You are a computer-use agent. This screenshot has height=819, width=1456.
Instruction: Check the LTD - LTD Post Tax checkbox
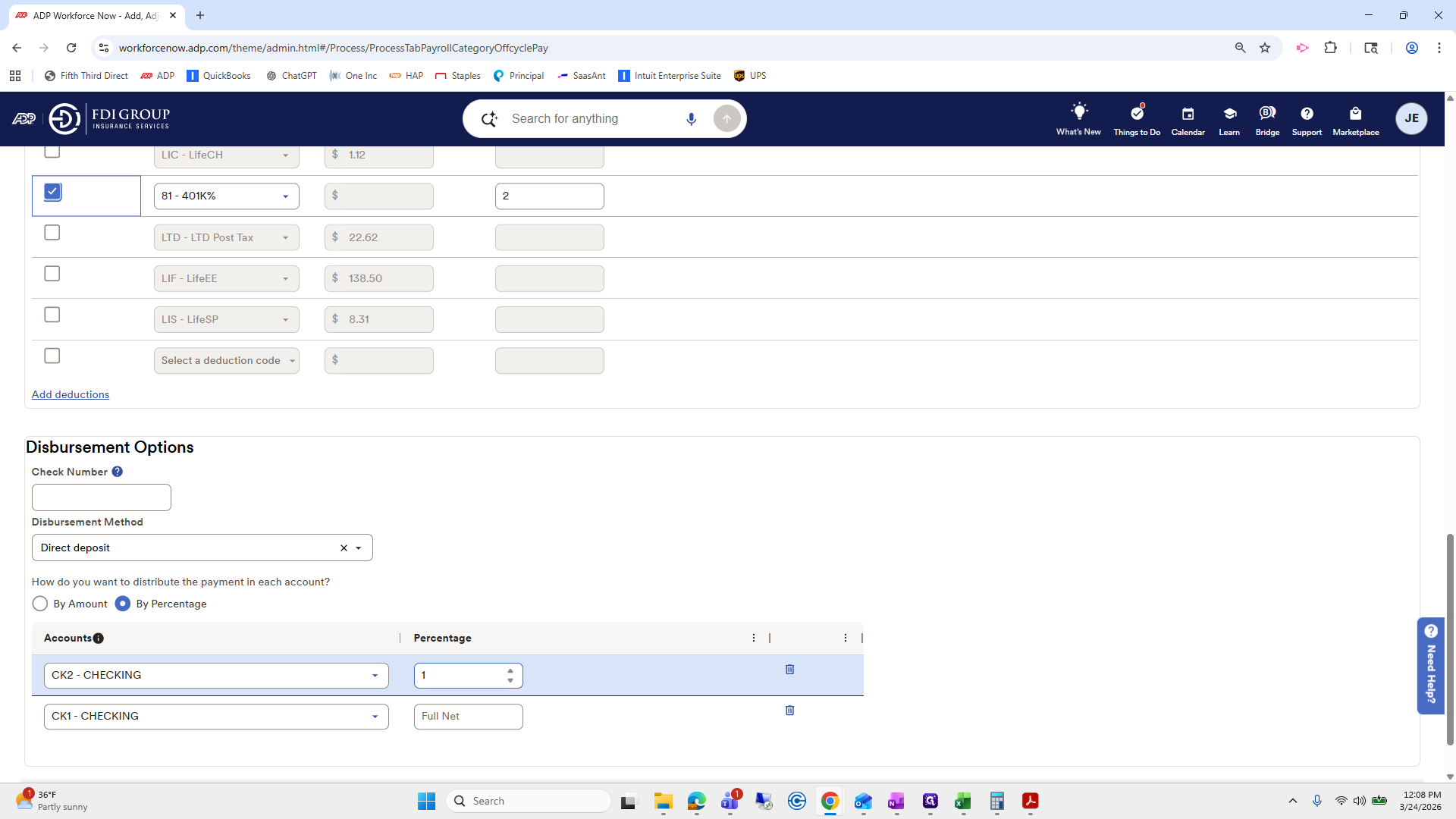click(x=52, y=233)
